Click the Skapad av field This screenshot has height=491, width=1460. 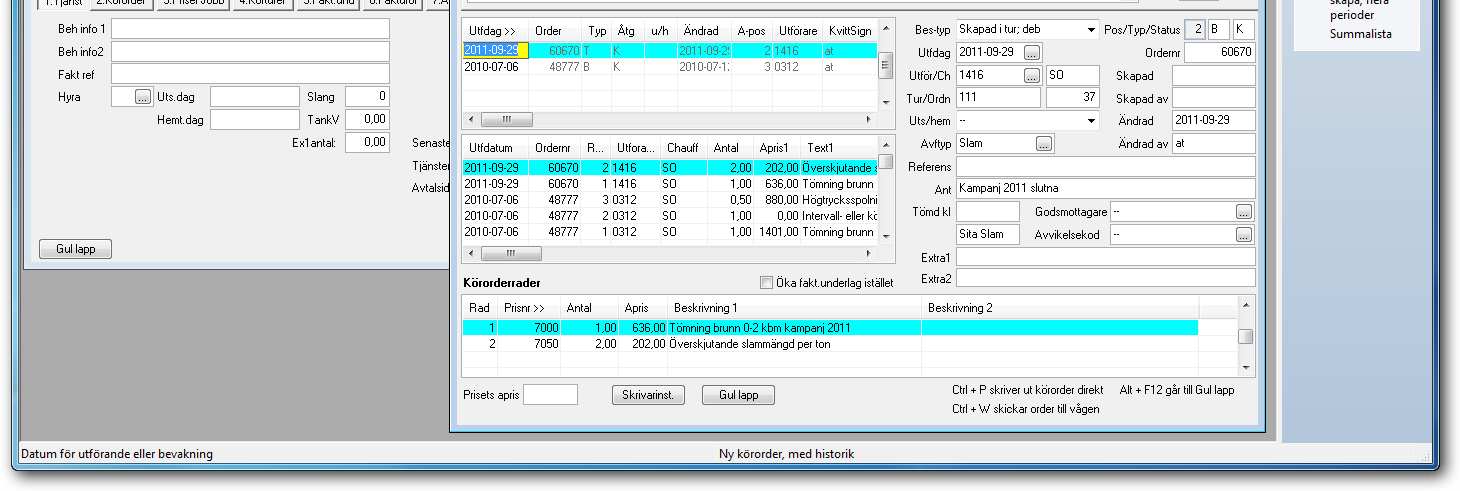pyautogui.click(x=1214, y=98)
